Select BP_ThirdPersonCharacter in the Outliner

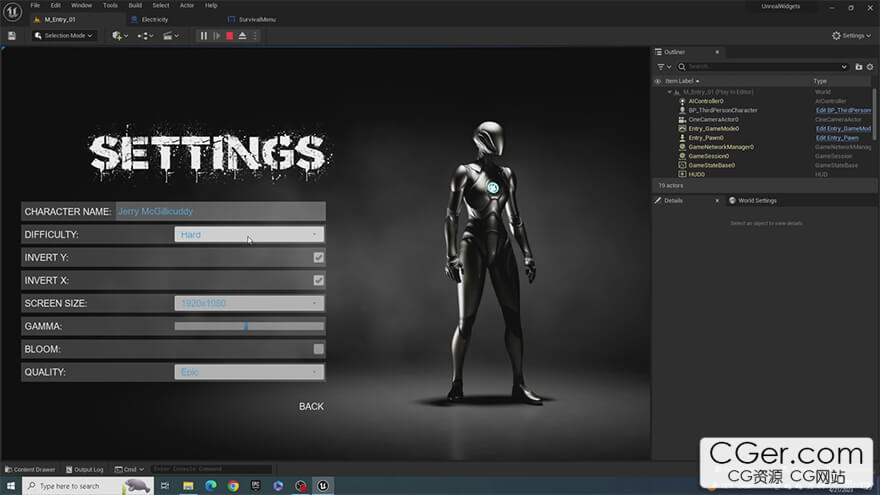[x=723, y=111]
